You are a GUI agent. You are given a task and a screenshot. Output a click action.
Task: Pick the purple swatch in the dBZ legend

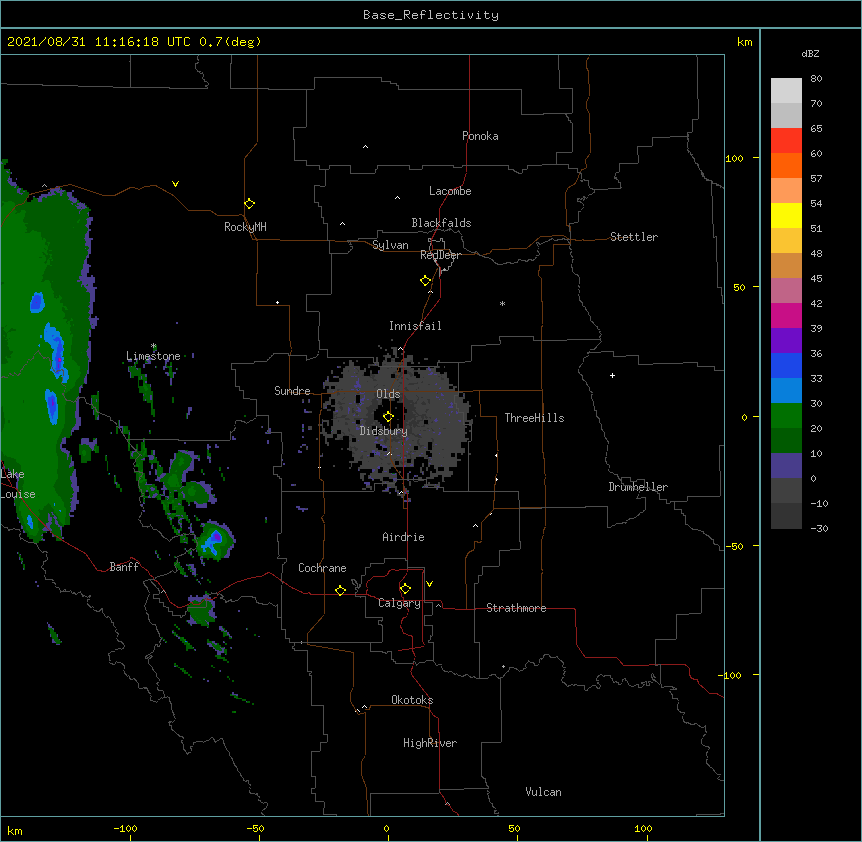pos(786,340)
